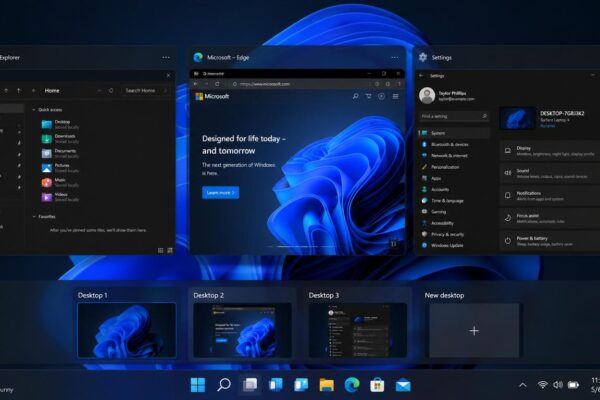Screen dimensions: 600x400
Task: Click the search icon on the Microsoft page
Action: [355, 96]
